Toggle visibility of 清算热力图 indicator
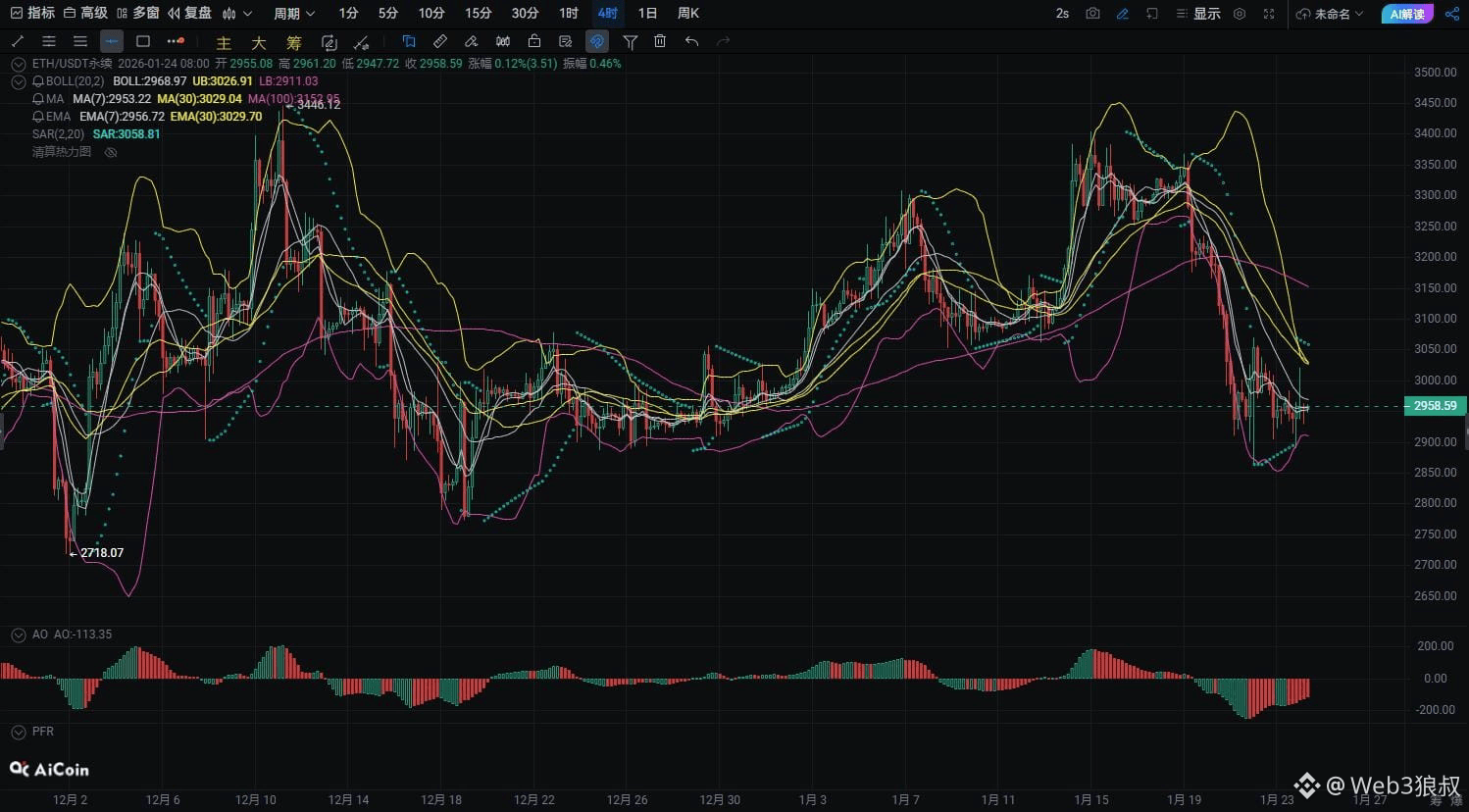This screenshot has height=812, width=1469. [x=111, y=152]
